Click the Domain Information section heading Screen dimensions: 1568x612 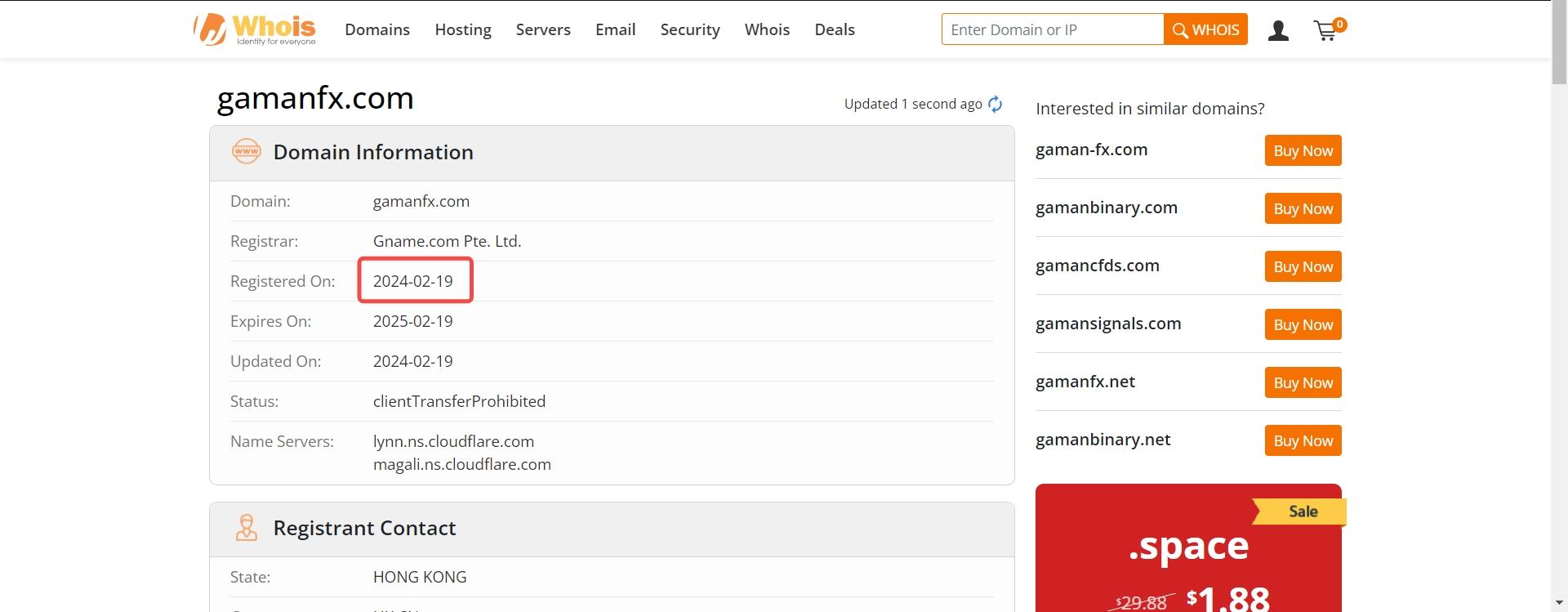pos(373,152)
